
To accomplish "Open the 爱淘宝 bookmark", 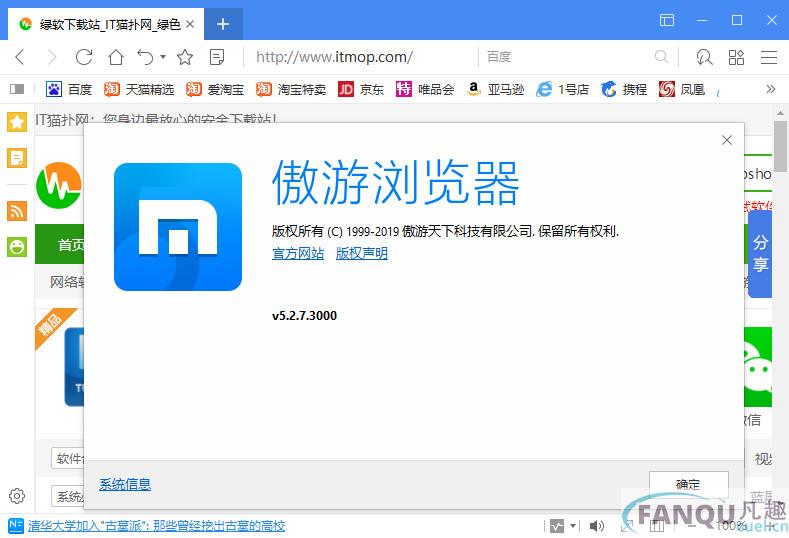I will click(215, 89).
